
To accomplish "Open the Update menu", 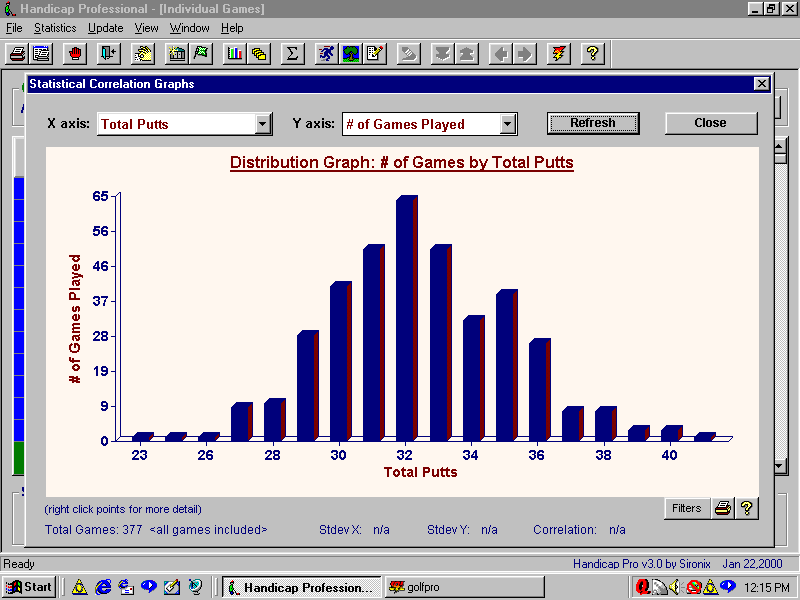I will (x=106, y=28).
